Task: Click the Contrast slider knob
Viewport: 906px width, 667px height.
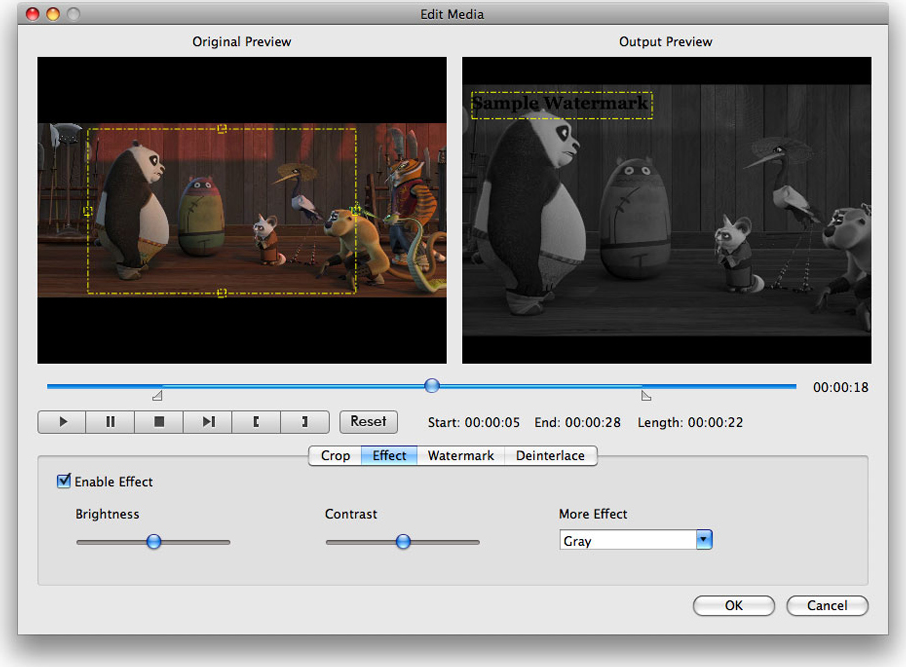Action: 403,542
